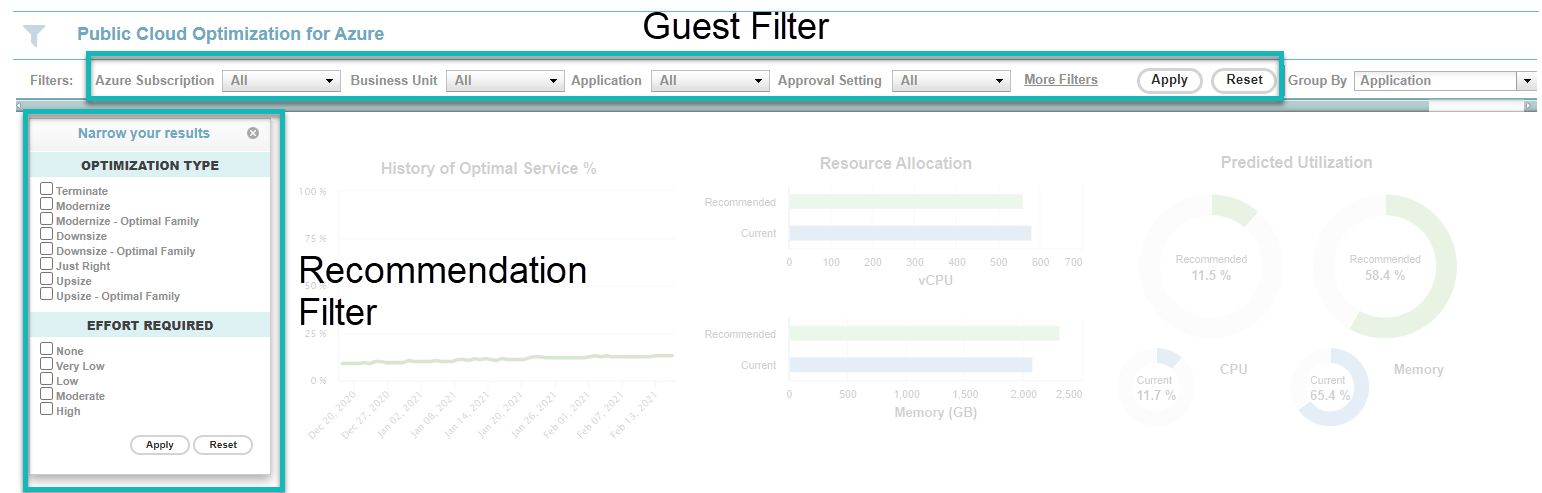Apply the Narrow your results selections
Viewport: 1542px width, 493px height.
pyautogui.click(x=160, y=445)
